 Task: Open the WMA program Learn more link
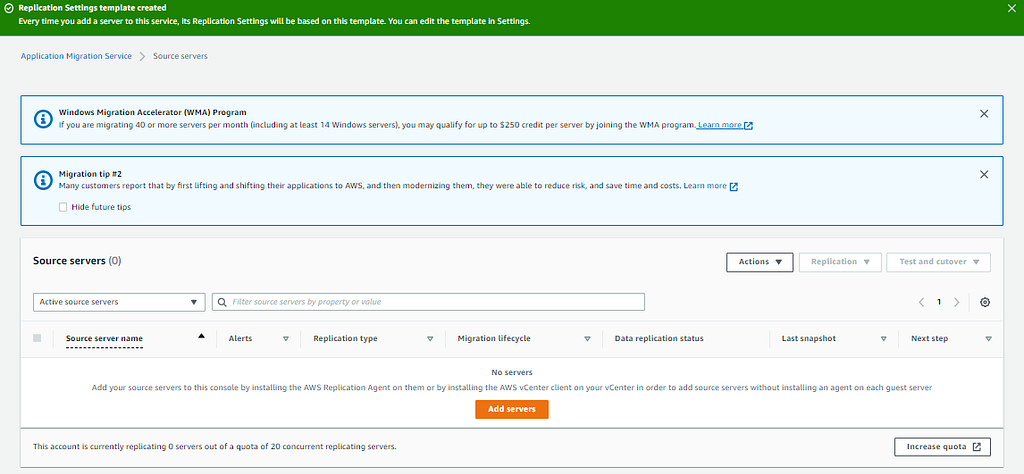point(720,125)
